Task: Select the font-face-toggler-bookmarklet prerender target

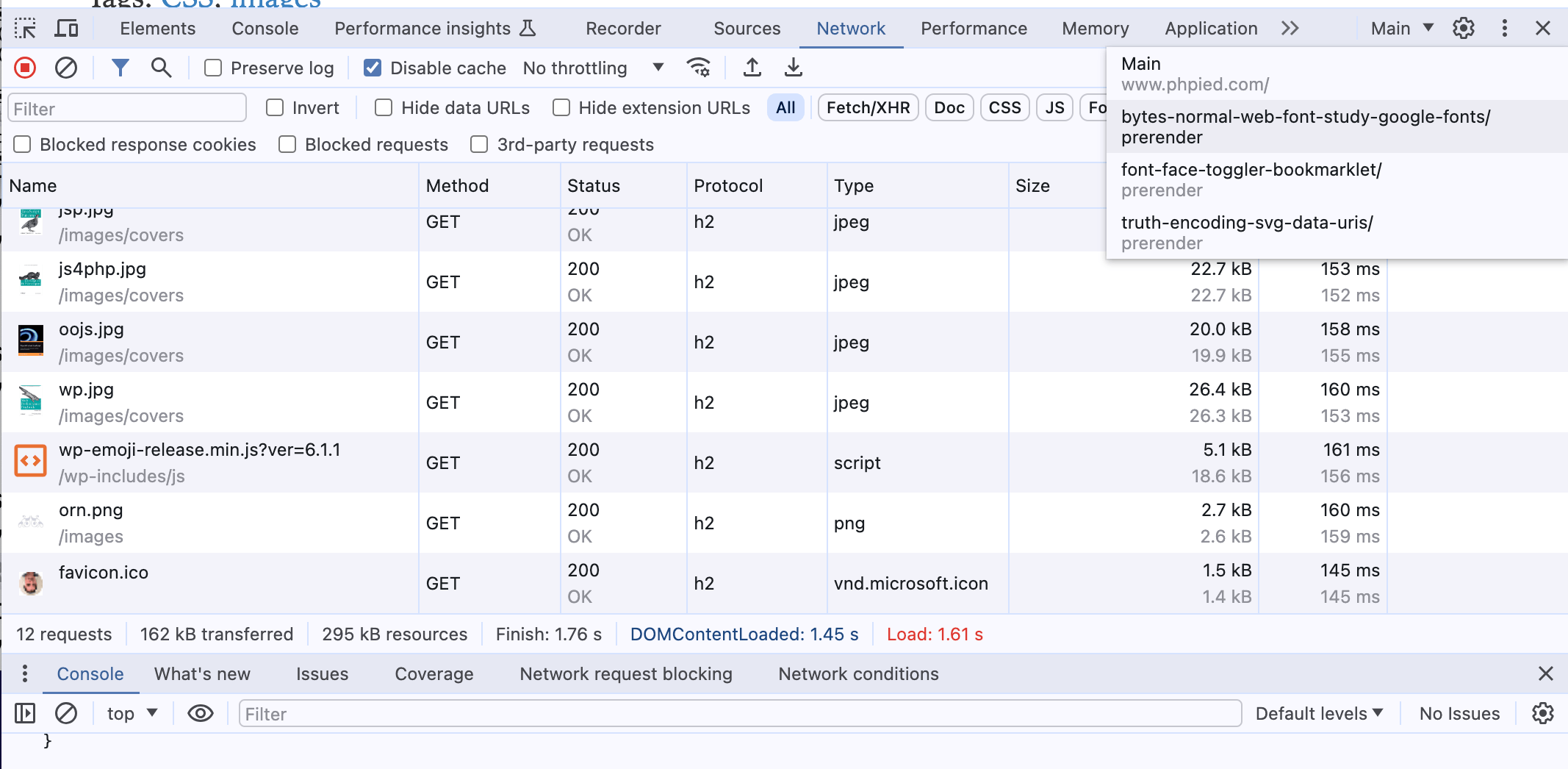Action: tap(1251, 179)
